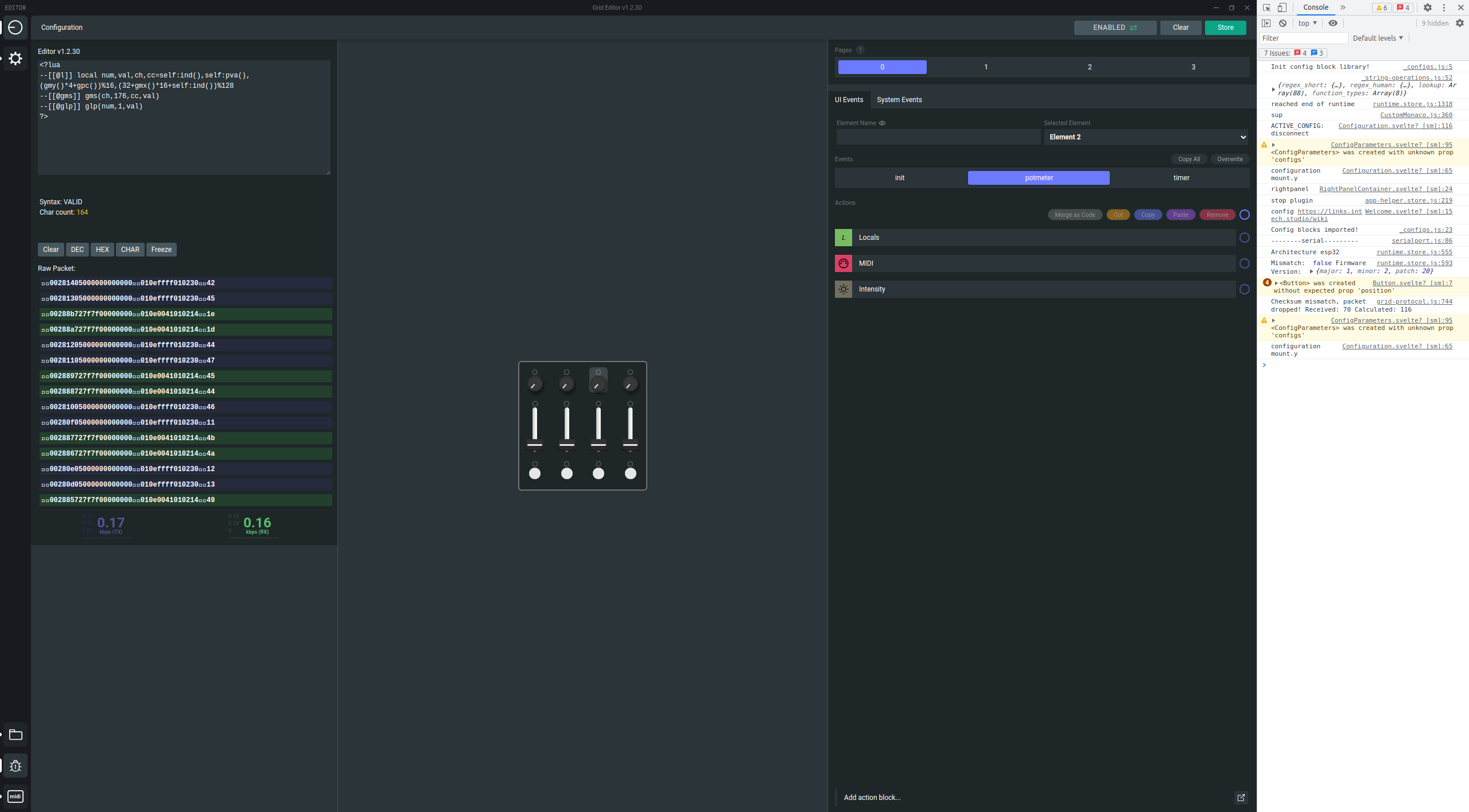This screenshot has height=812, width=1469.
Task: Open the debug bug icon in sidebar
Action: (x=15, y=766)
